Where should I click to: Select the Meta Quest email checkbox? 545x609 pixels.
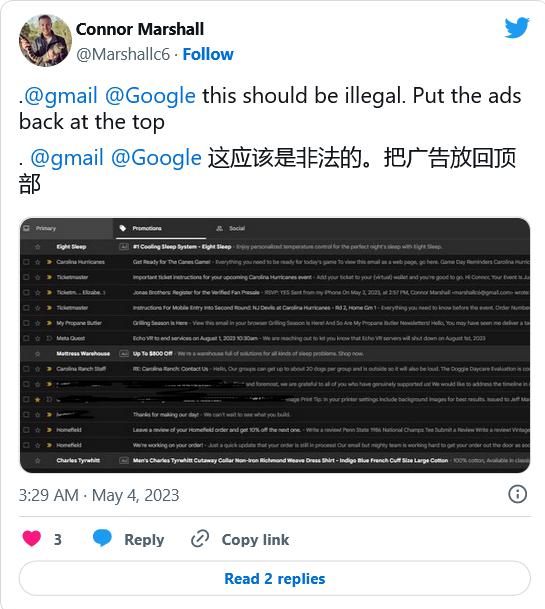[26, 338]
